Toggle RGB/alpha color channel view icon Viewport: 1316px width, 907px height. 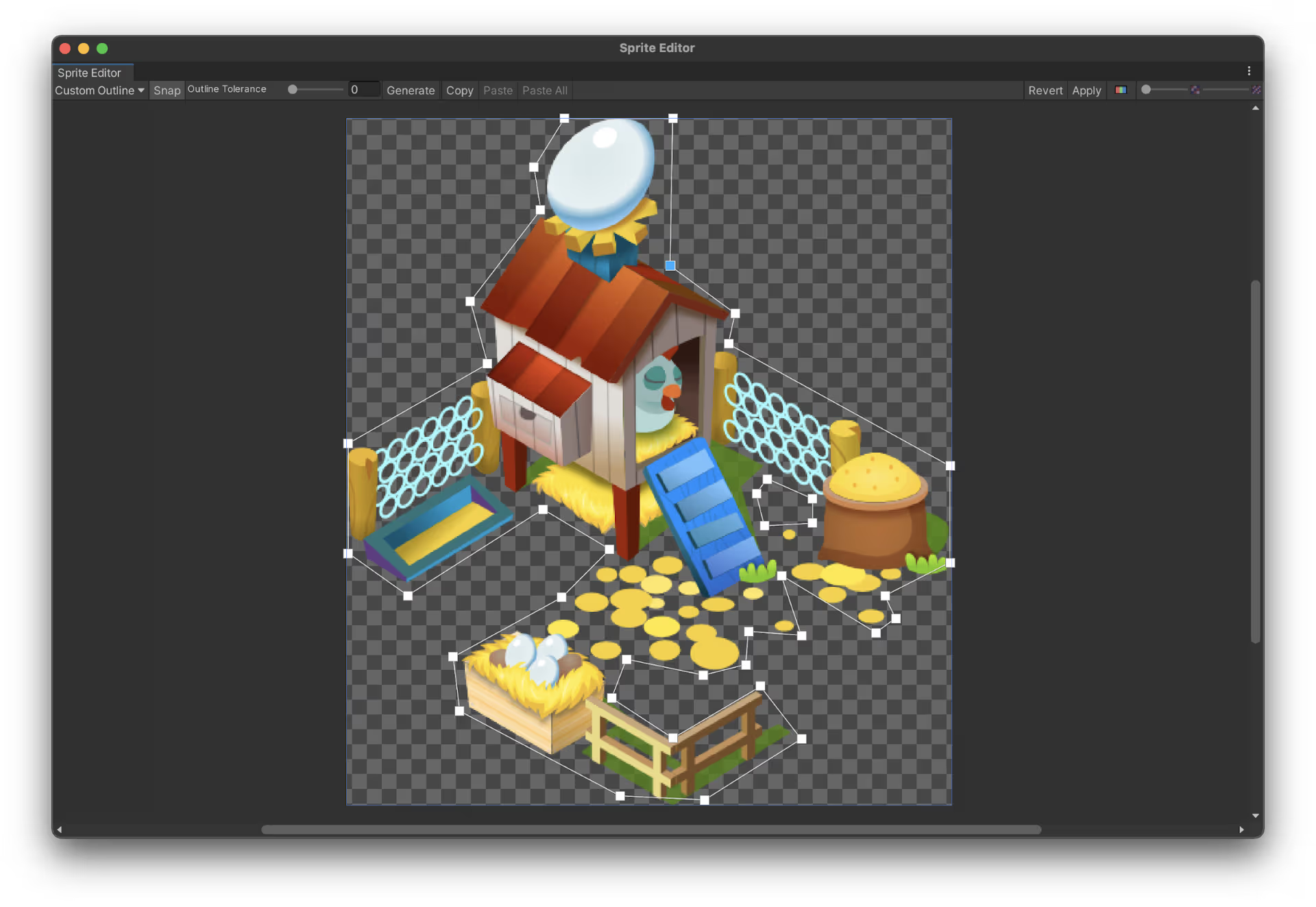coord(1121,90)
